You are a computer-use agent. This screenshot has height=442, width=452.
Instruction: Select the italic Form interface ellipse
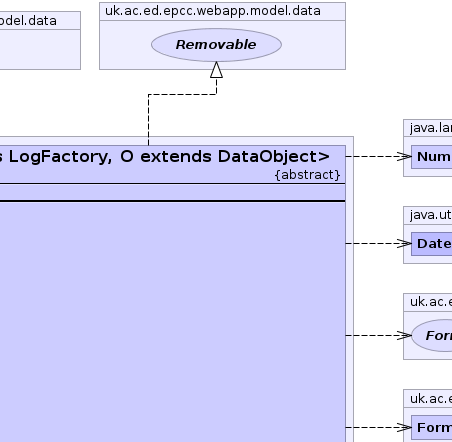(x=432, y=335)
